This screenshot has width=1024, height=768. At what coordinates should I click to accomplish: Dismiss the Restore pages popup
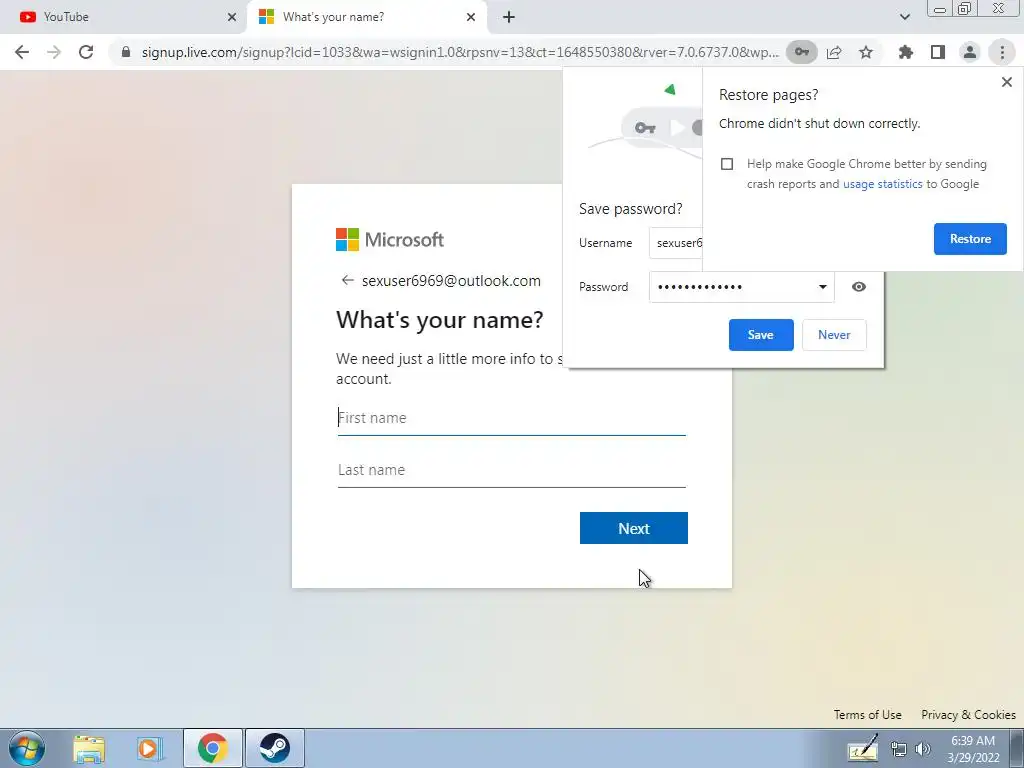pos(1006,82)
